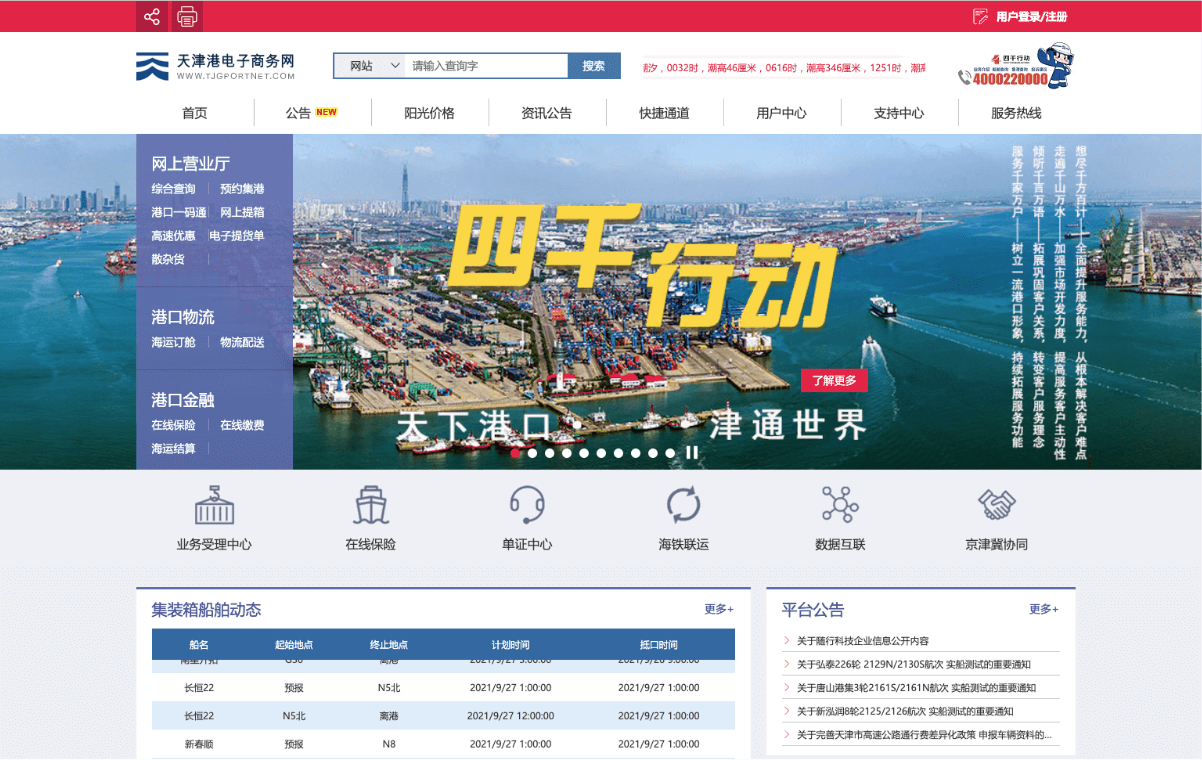Open 业务受理中心 container icon
The width and height of the screenshot is (1202, 760).
point(214,505)
